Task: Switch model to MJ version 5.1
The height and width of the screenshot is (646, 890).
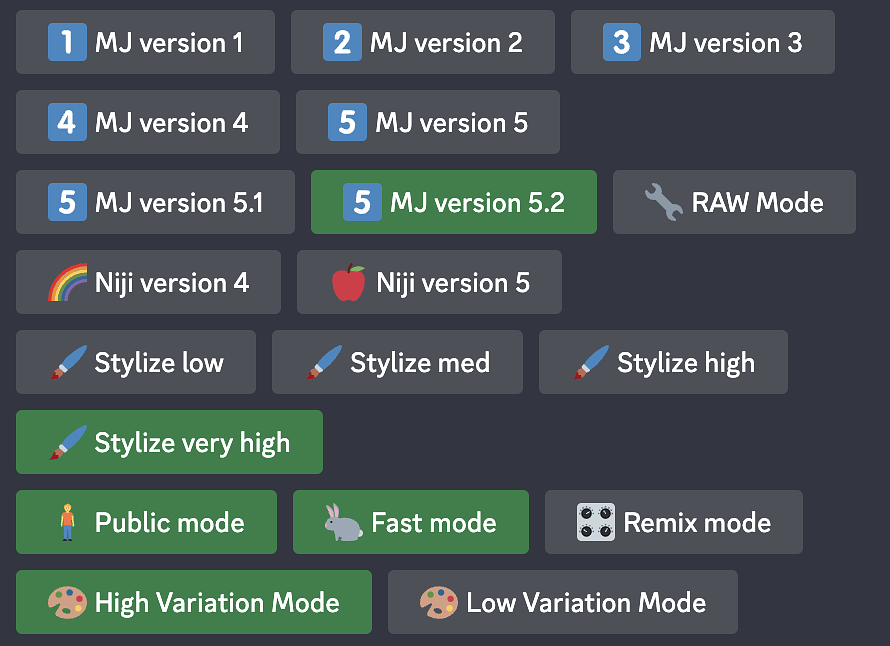Action: pyautogui.click(x=156, y=202)
